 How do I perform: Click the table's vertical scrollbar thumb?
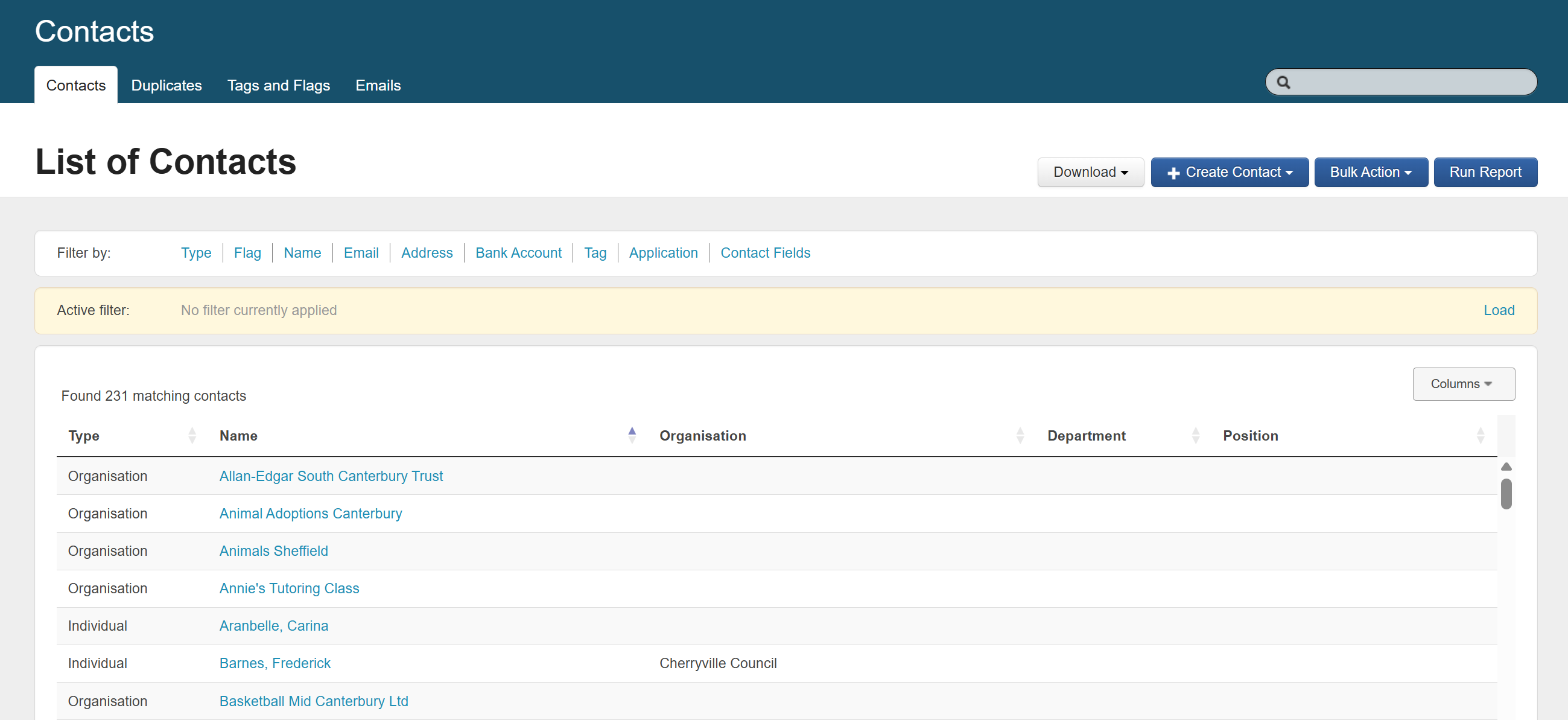(x=1506, y=494)
